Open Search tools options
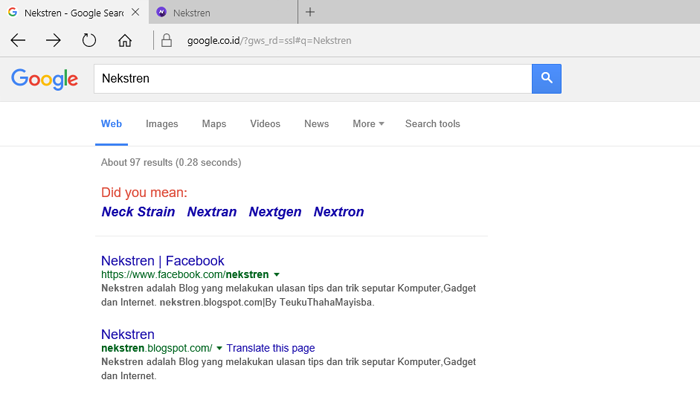 pyautogui.click(x=433, y=124)
